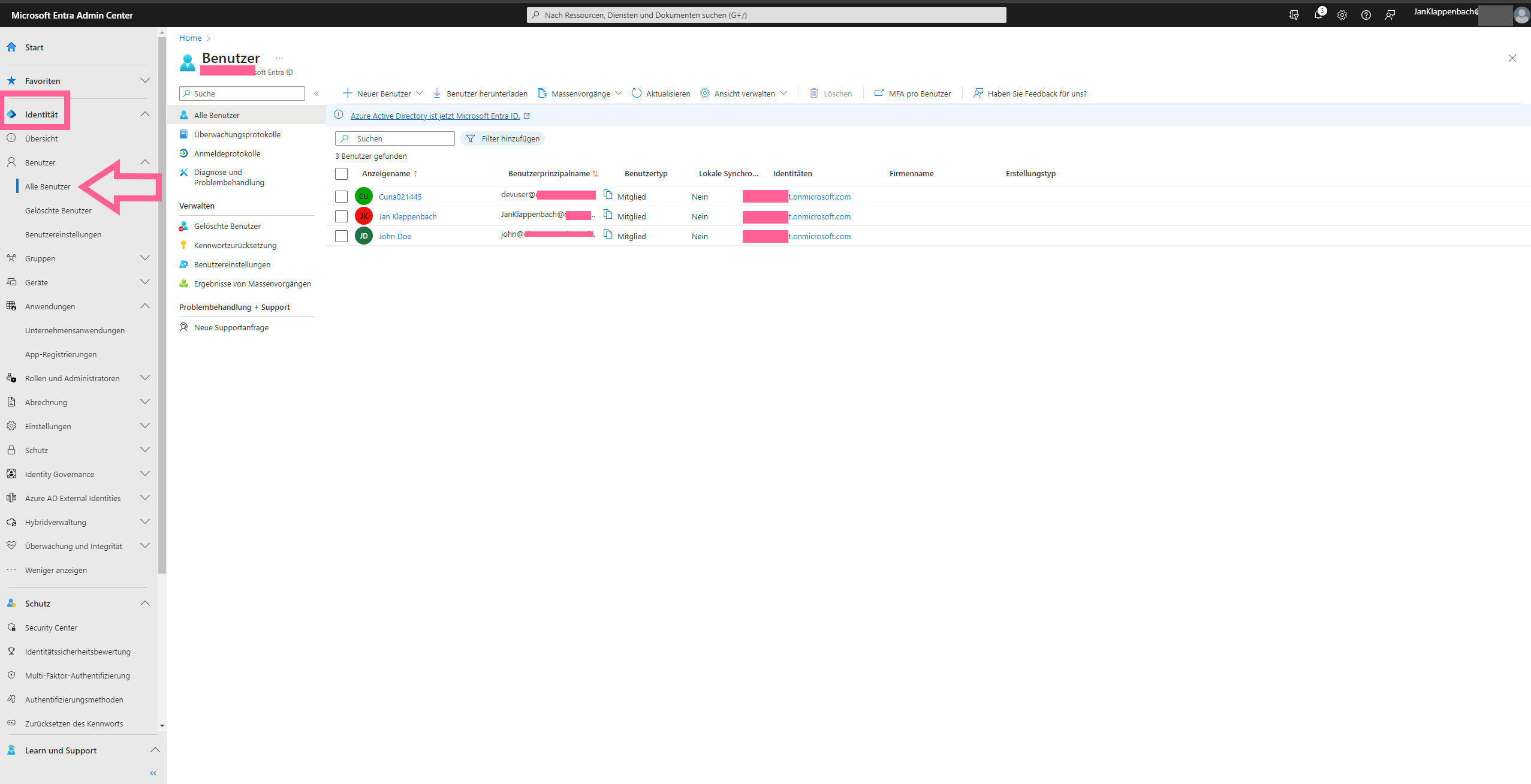Viewport: 1531px width, 784px height.
Task: Check the Cuna021445 row checkbox
Action: (341, 197)
